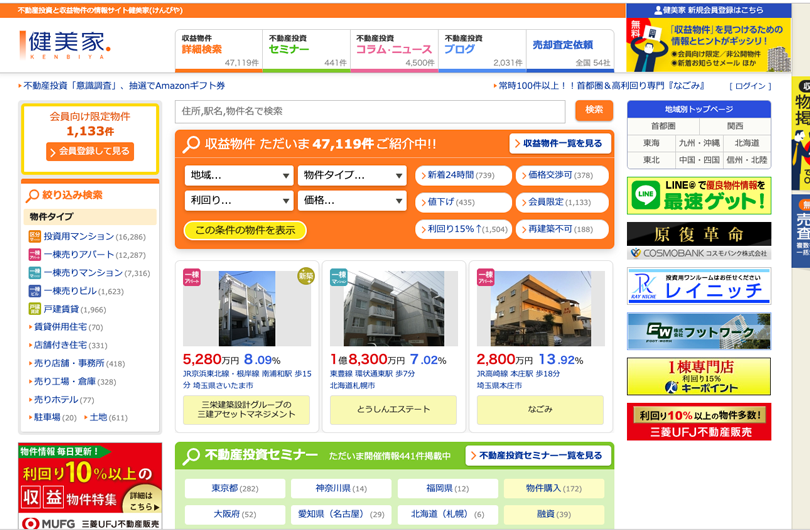Click the 原復革命 COSMOBANK banner
This screenshot has width=810, height=530.
click(699, 241)
